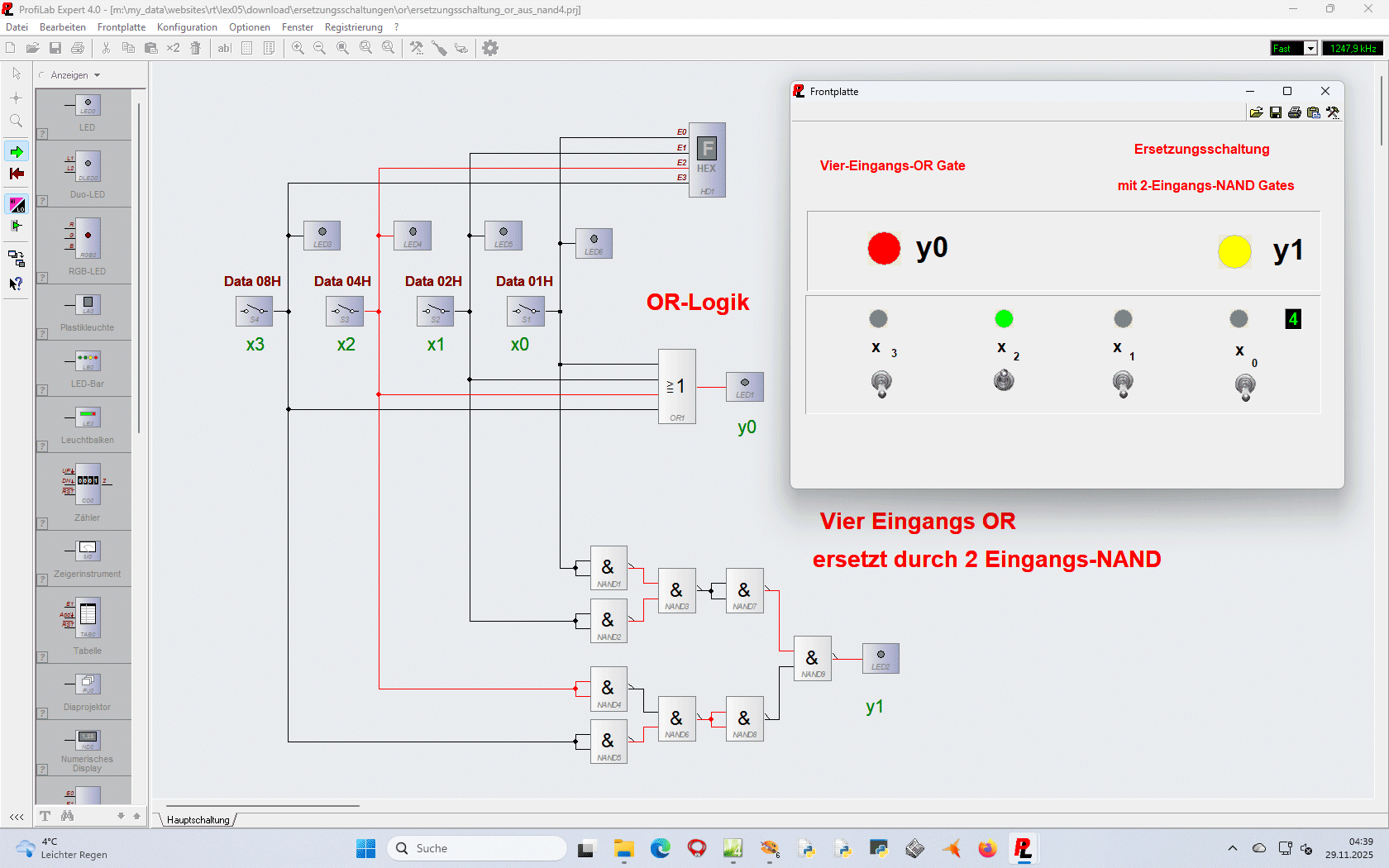The height and width of the screenshot is (868, 1389).
Task: Click the trash can delete icon
Action: click(x=196, y=48)
